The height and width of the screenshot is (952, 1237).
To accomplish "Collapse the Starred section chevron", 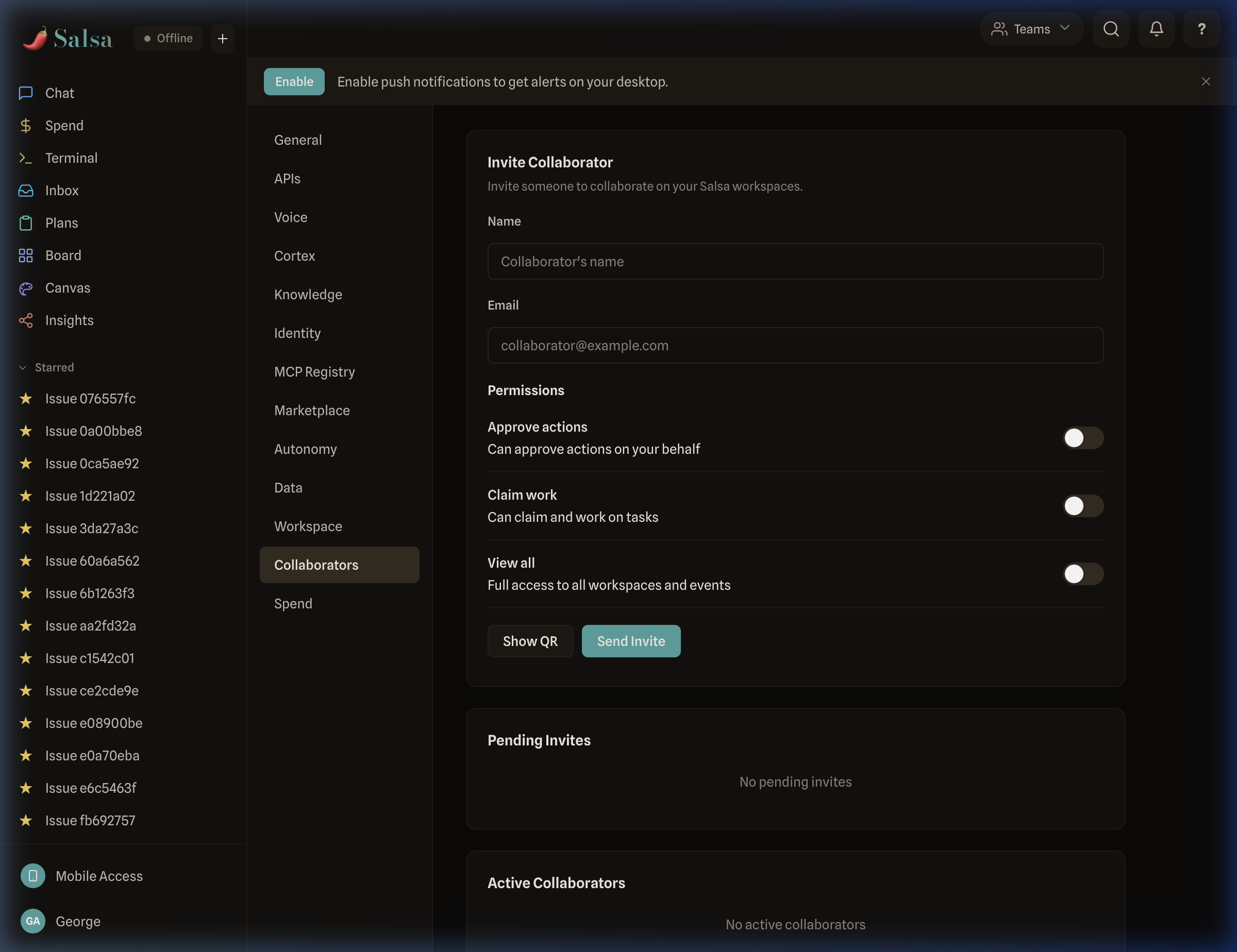I will click(23, 367).
